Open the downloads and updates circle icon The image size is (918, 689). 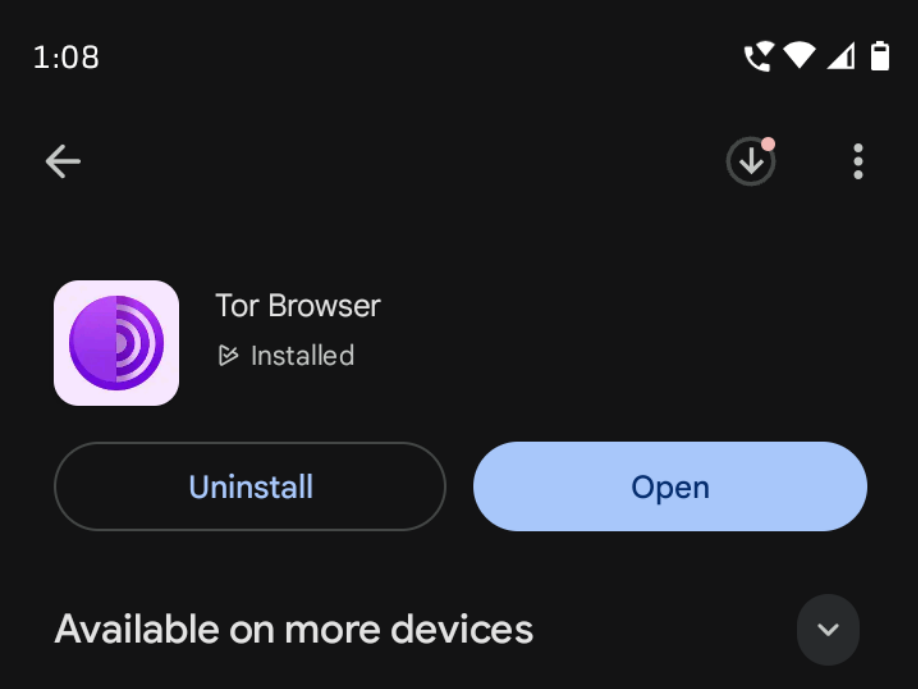751,162
